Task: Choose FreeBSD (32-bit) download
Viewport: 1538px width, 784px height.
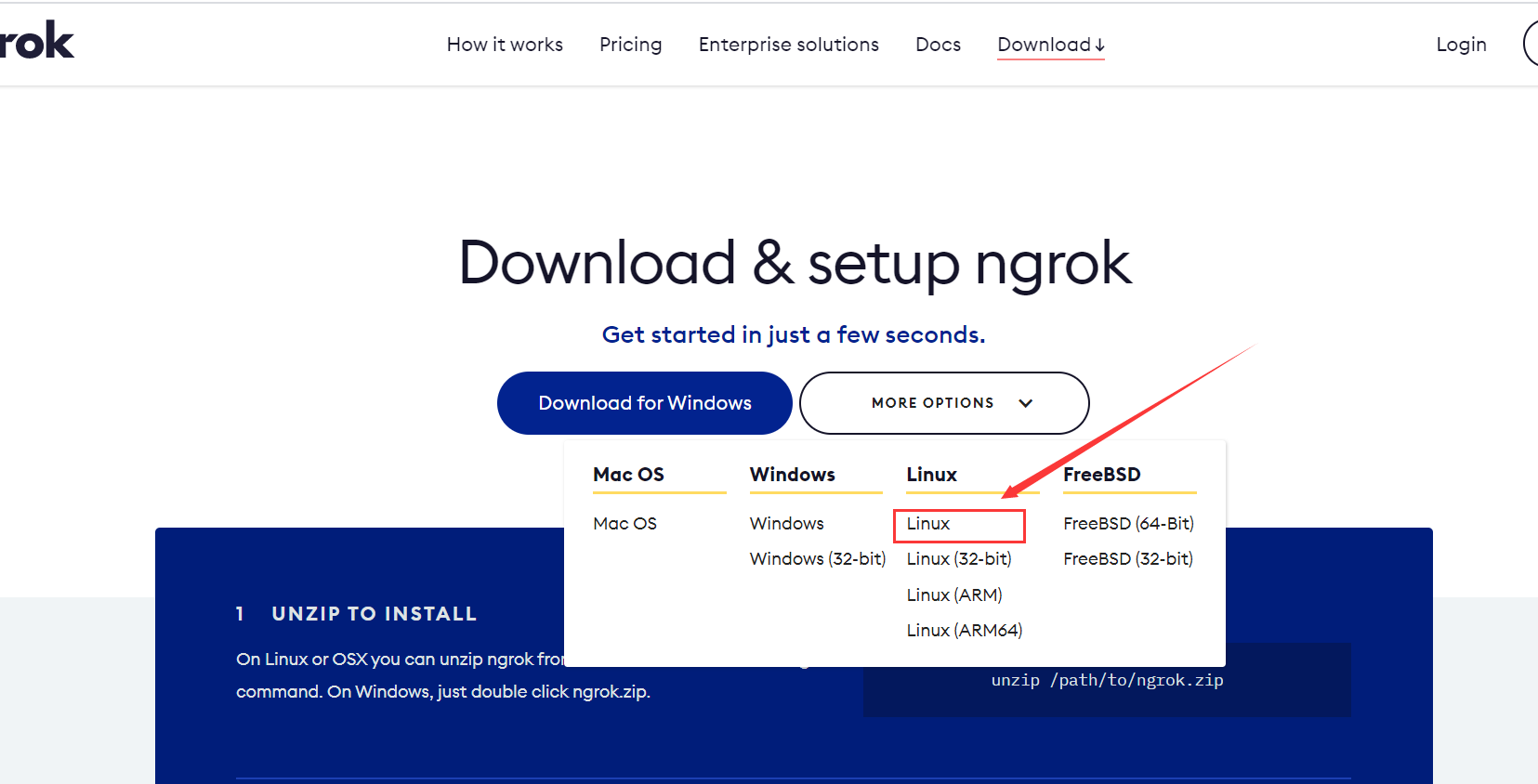Action: 1128,559
